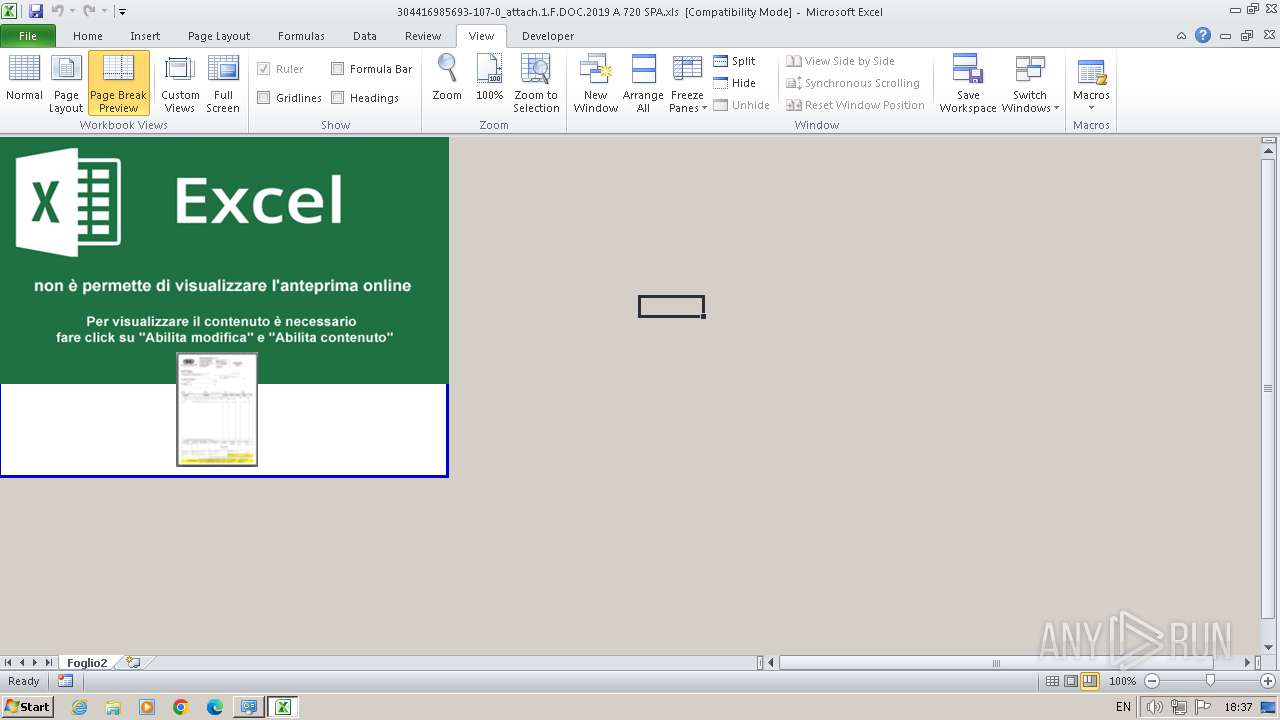The height and width of the screenshot is (720, 1280).
Task: Open the Formulas tab
Action: [301, 36]
